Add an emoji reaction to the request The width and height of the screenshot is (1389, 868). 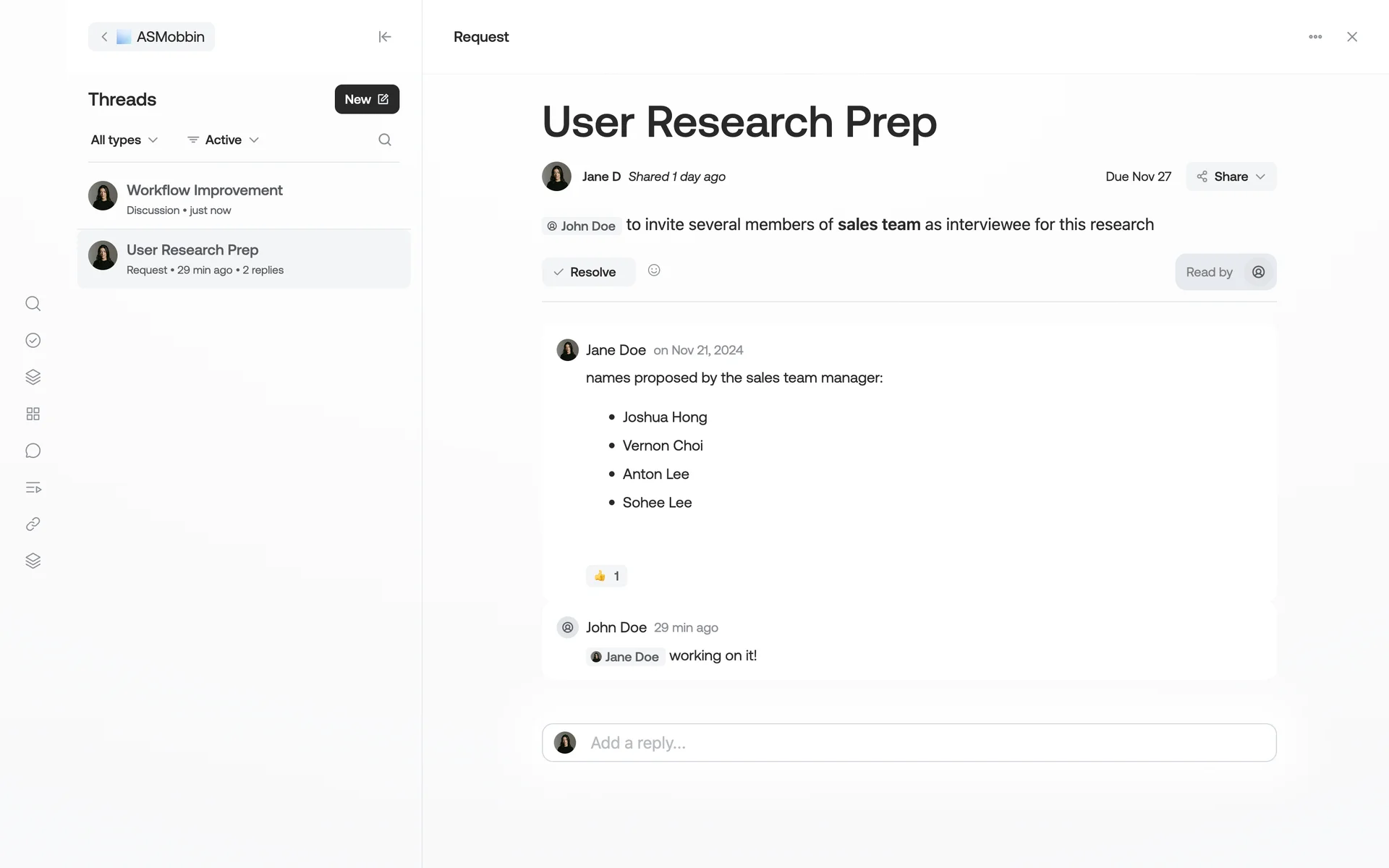[x=654, y=271]
